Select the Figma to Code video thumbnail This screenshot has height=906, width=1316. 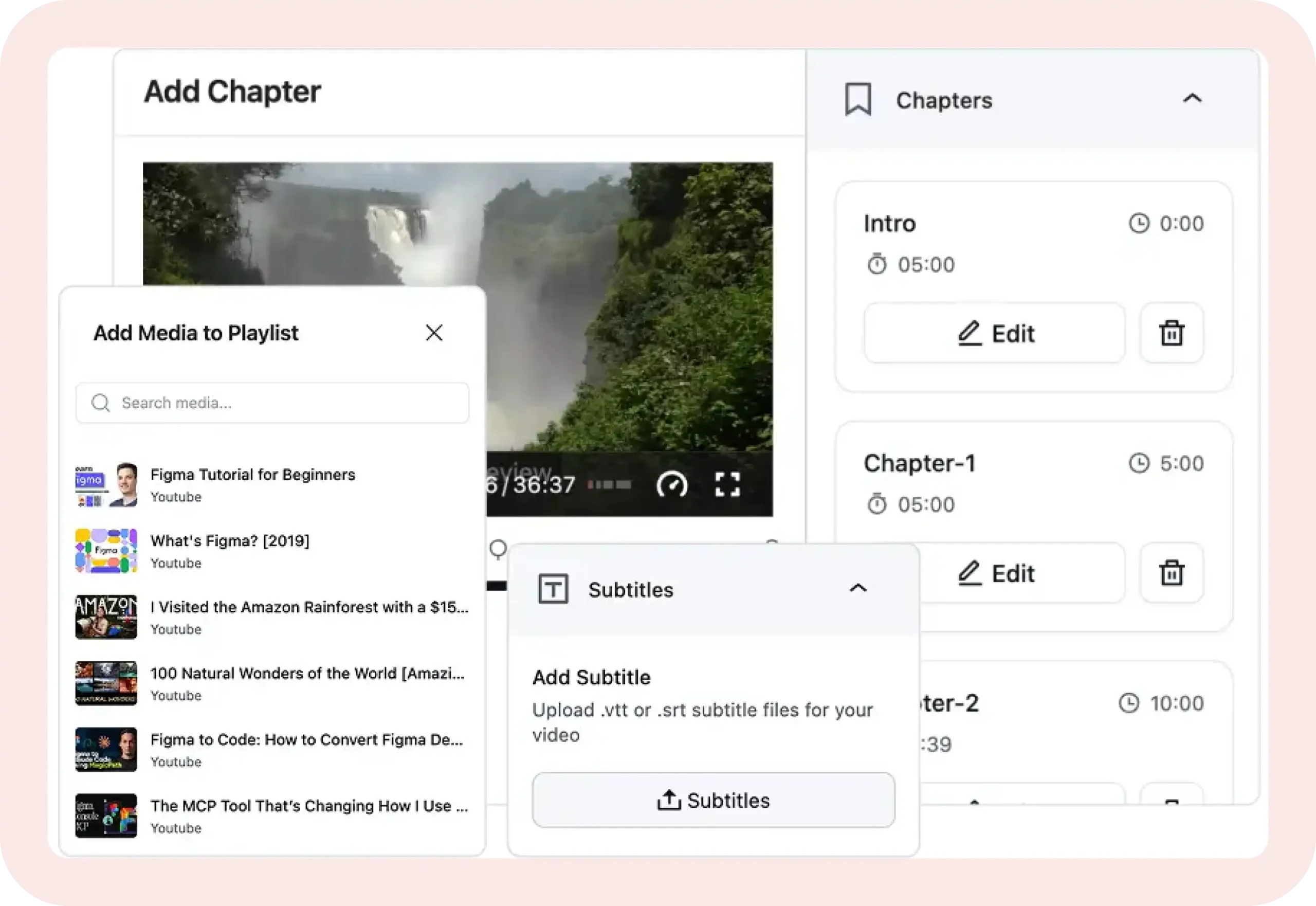(x=106, y=750)
